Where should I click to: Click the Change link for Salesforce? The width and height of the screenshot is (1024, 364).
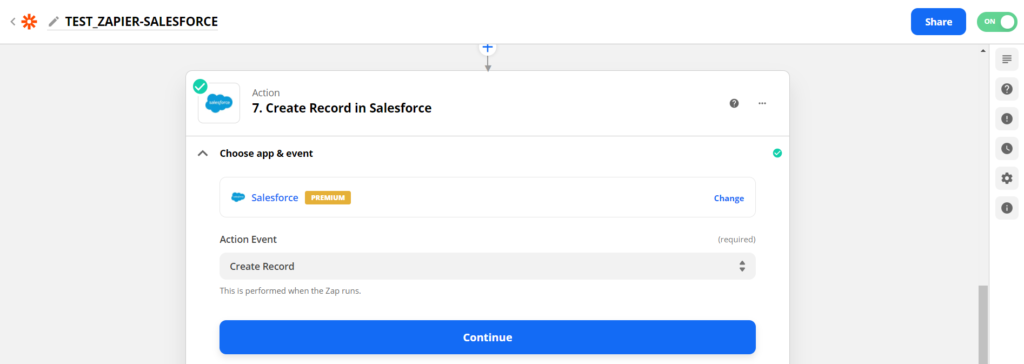point(729,198)
